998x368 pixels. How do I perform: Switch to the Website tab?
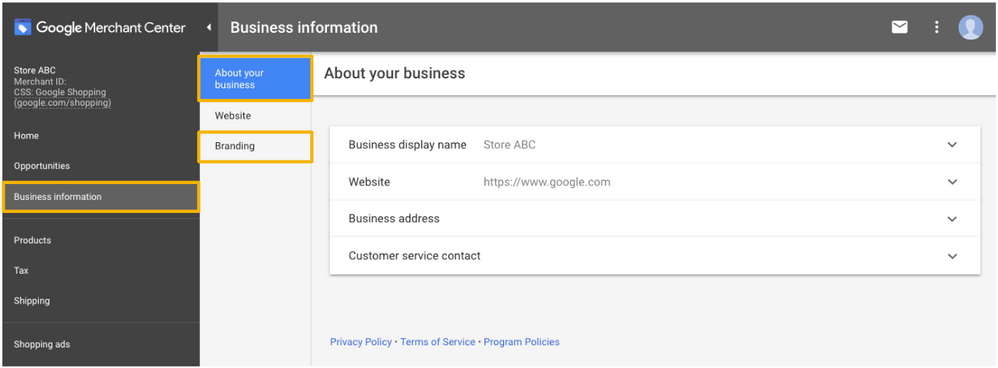255,116
